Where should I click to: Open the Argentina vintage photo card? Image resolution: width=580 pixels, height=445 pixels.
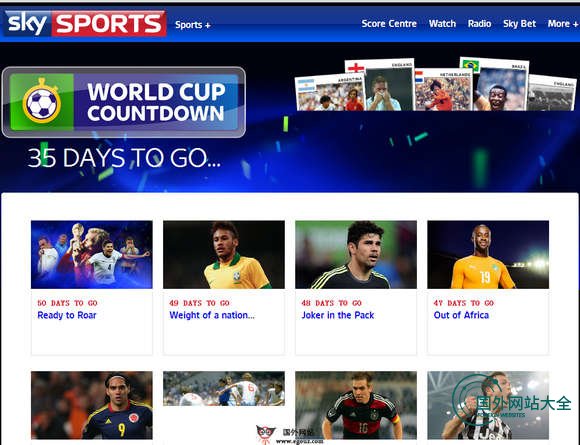[x=330, y=92]
